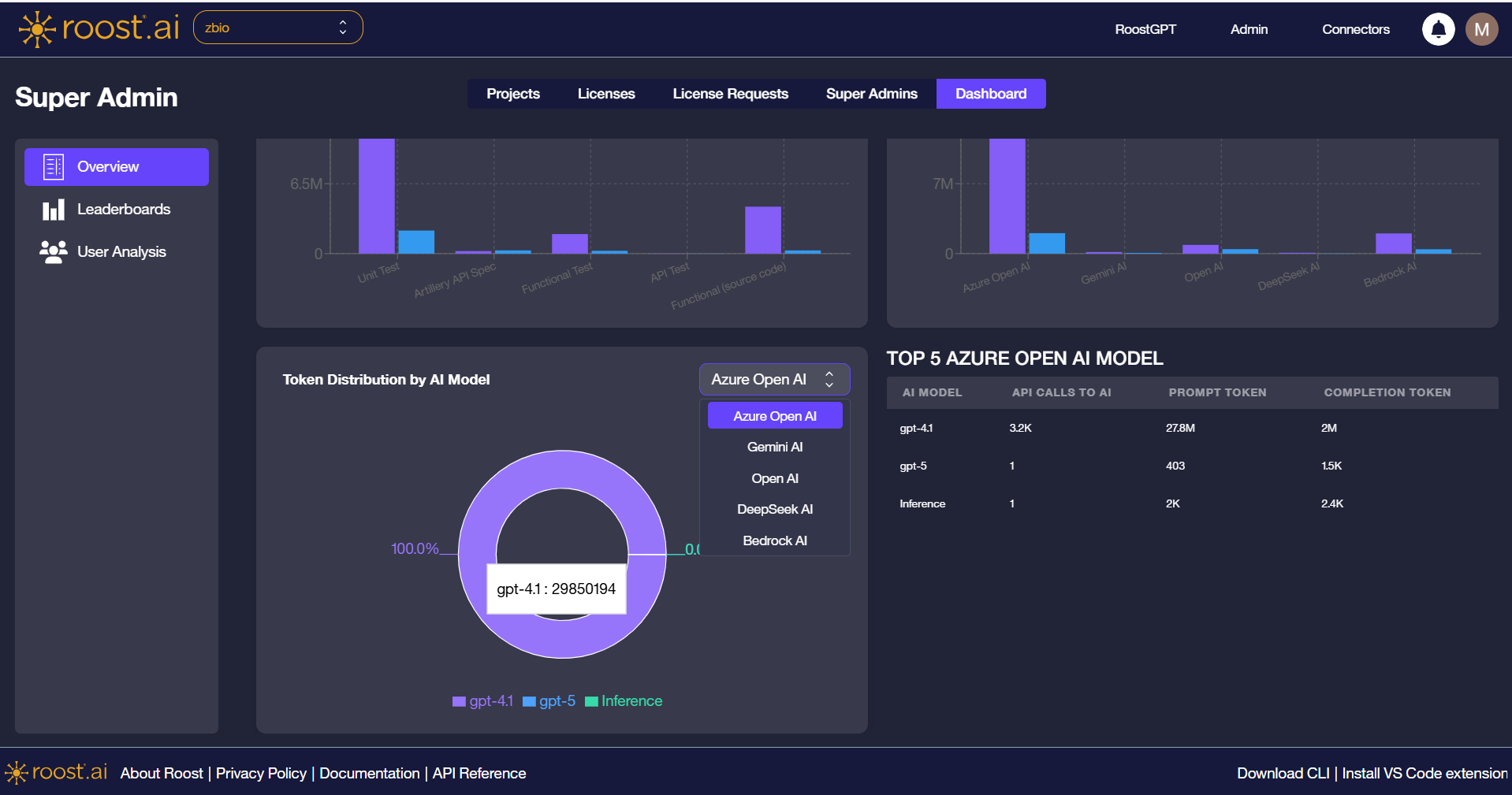The height and width of the screenshot is (795, 1512).
Task: Click the roost.ai logo in the header
Action: pyautogui.click(x=97, y=28)
